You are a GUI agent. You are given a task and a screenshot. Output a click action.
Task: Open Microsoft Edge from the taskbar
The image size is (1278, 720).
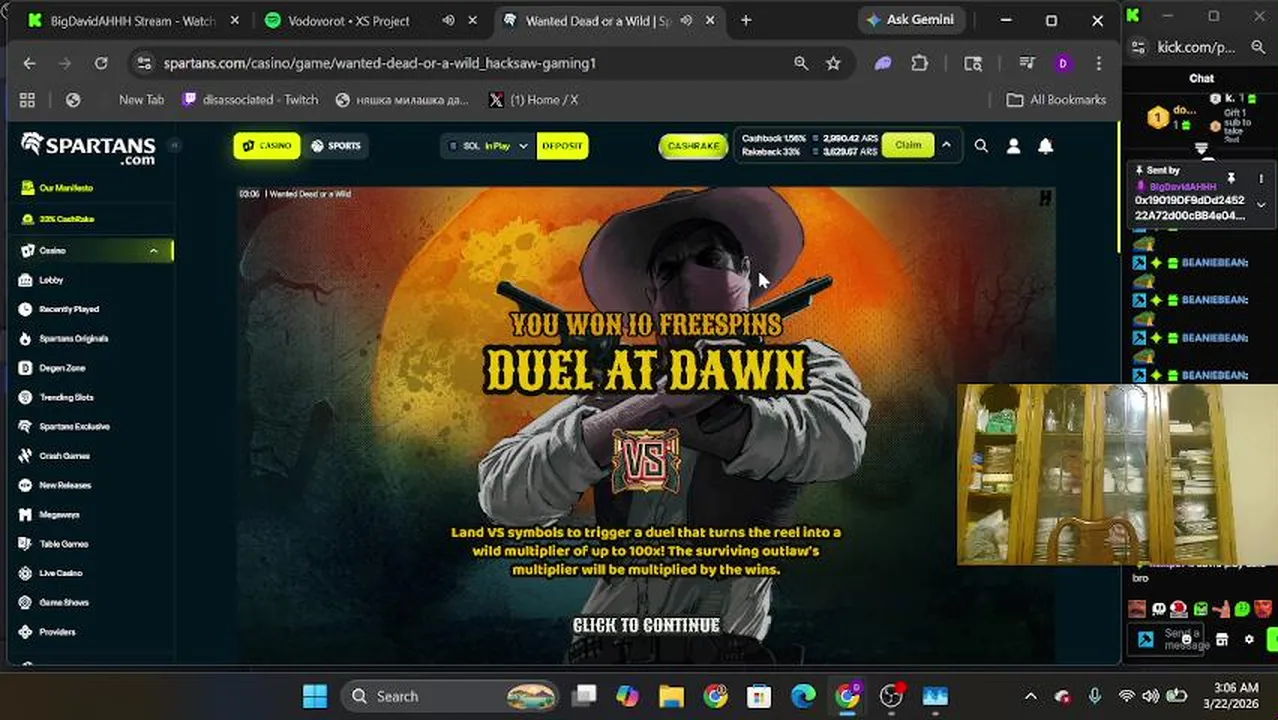click(803, 696)
